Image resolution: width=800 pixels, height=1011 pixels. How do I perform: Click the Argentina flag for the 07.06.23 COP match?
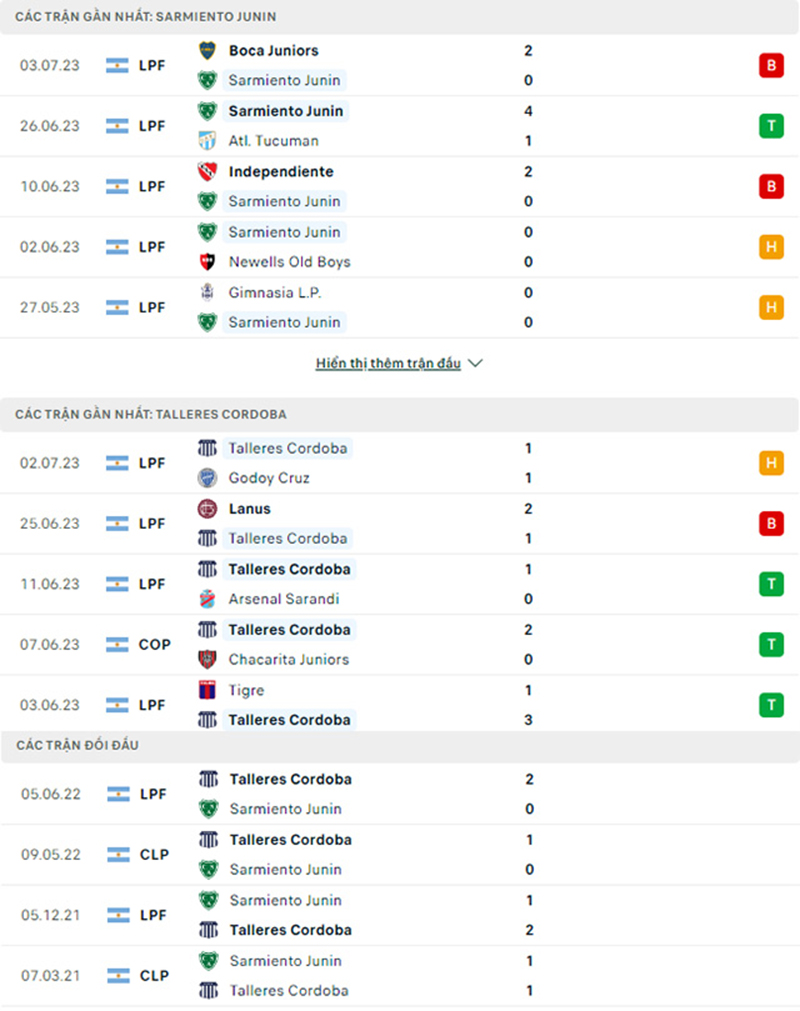117,645
